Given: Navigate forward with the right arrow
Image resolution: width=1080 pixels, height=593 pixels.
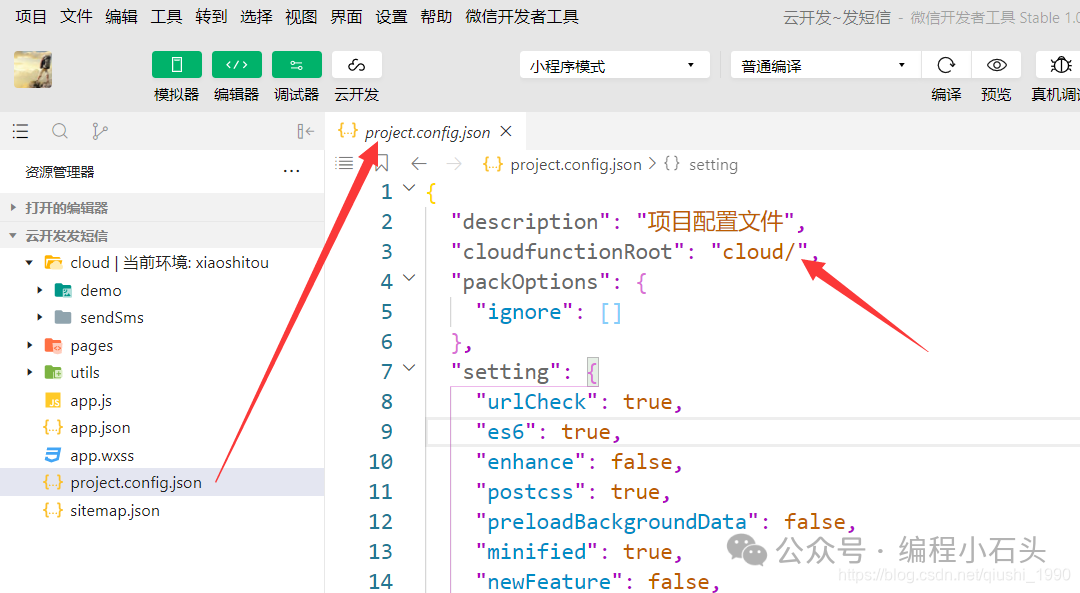Looking at the screenshot, I should 454,163.
